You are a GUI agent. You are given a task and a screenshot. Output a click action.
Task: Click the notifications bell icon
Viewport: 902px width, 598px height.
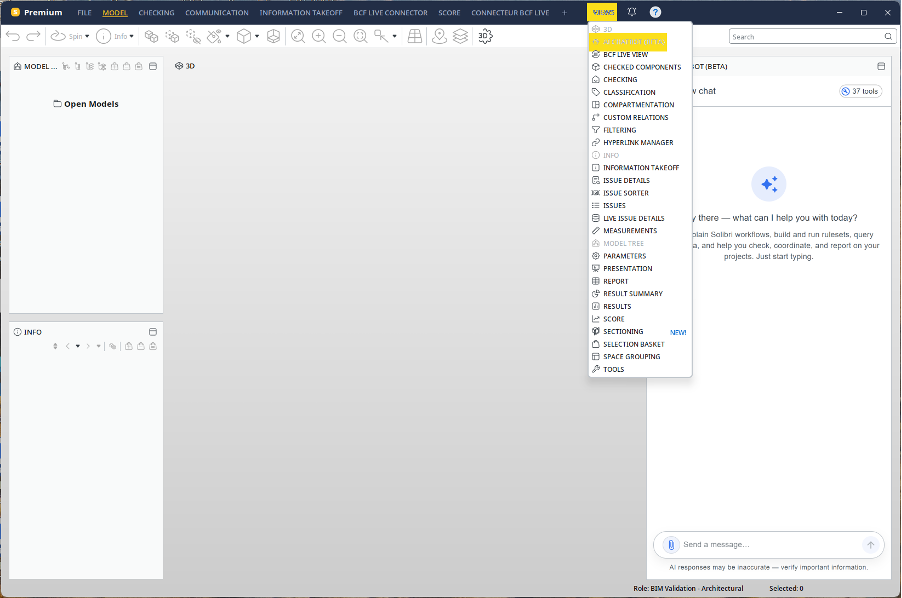pos(632,12)
